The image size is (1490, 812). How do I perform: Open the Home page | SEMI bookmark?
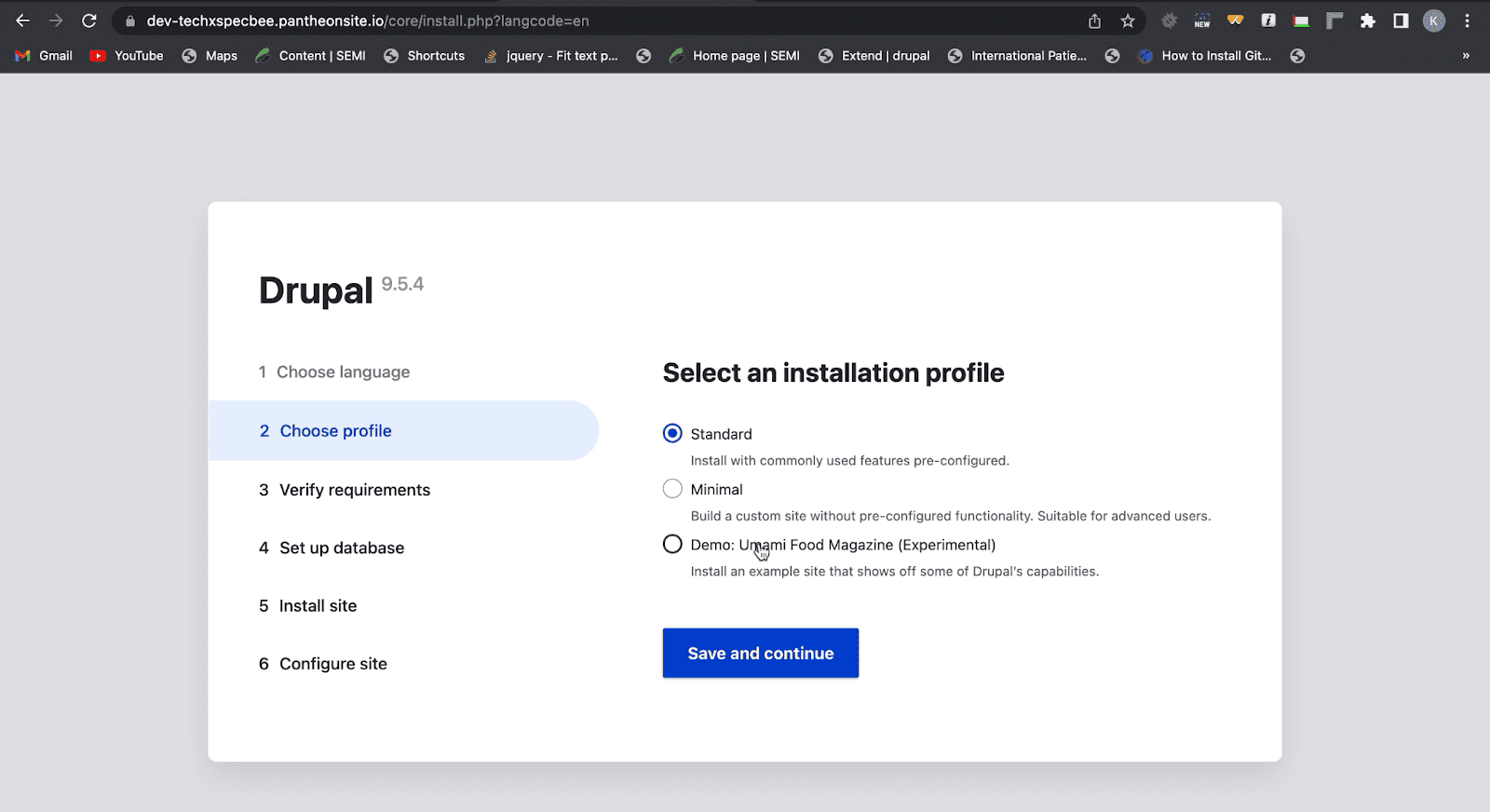(x=735, y=56)
